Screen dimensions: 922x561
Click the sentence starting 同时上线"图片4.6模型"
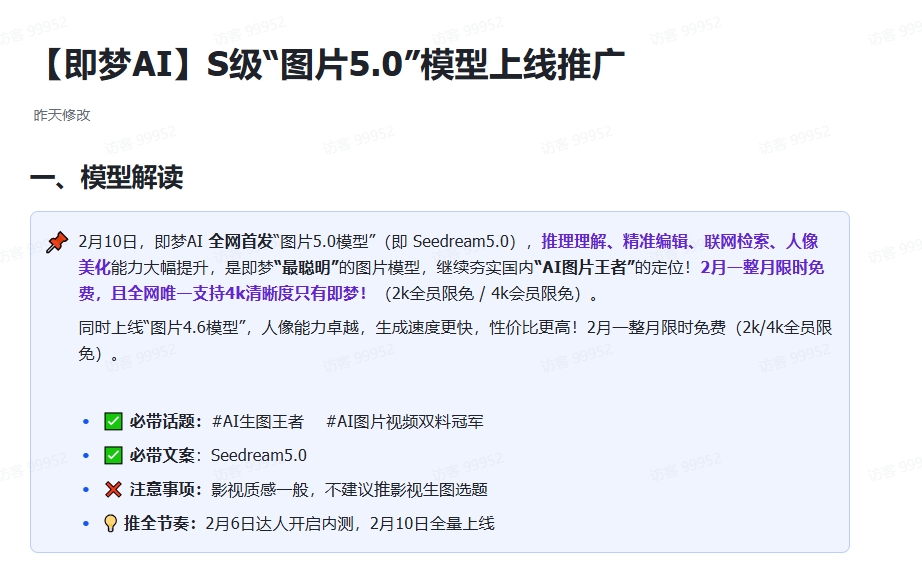[x=455, y=340]
